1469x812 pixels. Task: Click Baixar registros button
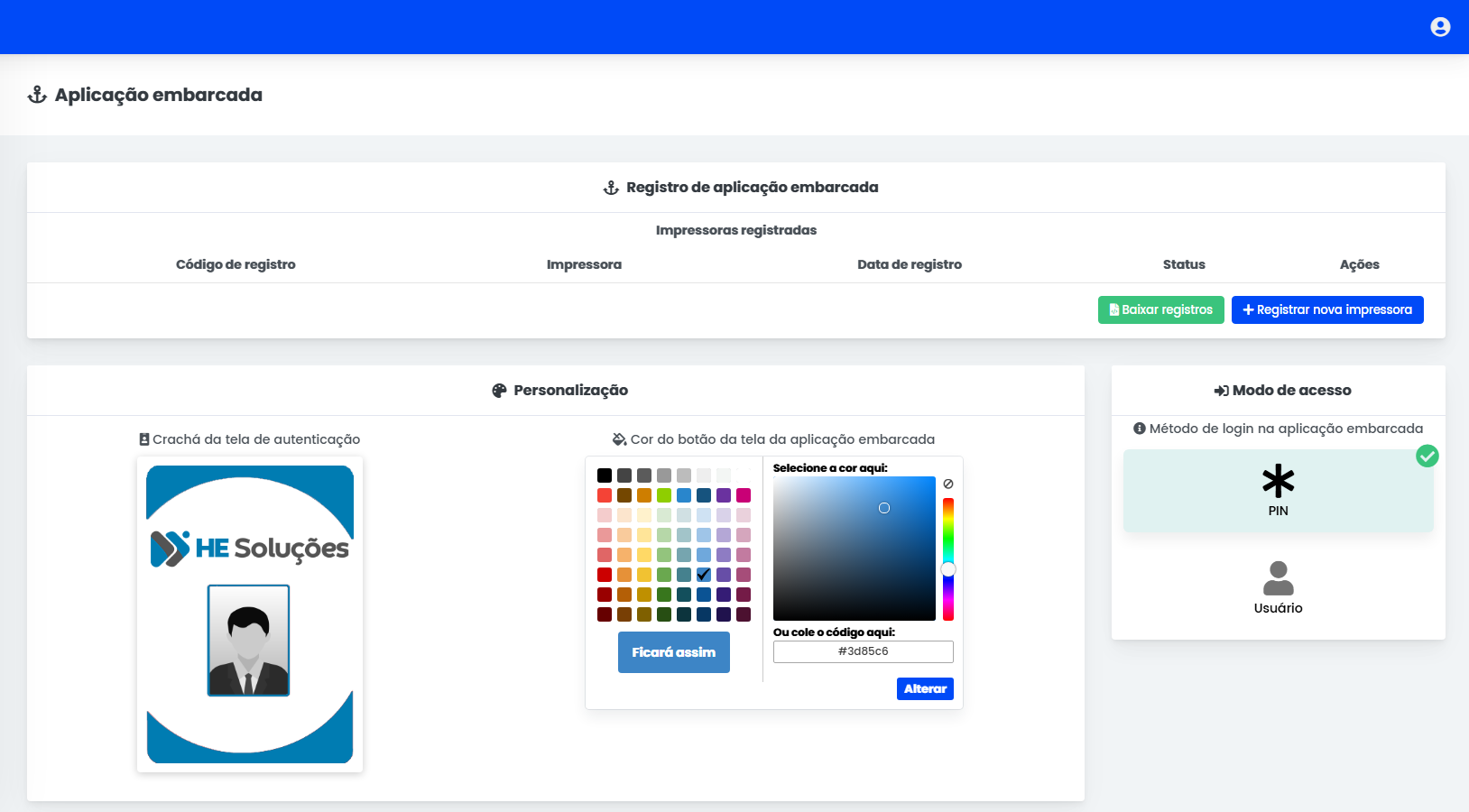tap(1160, 309)
